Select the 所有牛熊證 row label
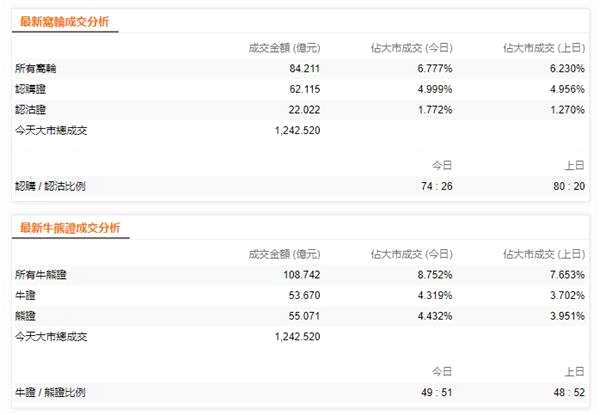 coord(42,275)
